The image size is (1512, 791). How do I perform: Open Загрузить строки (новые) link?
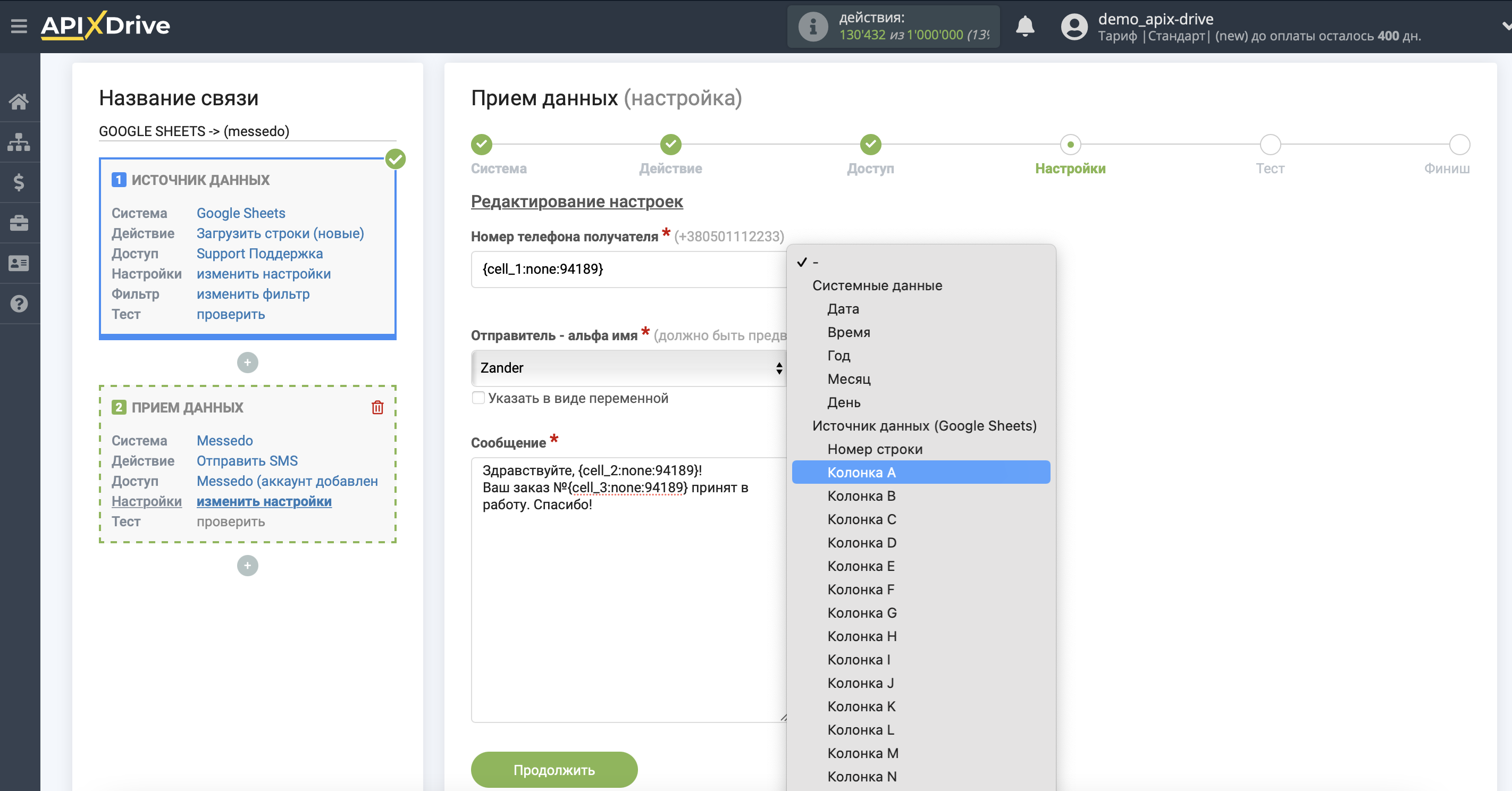pyautogui.click(x=280, y=233)
